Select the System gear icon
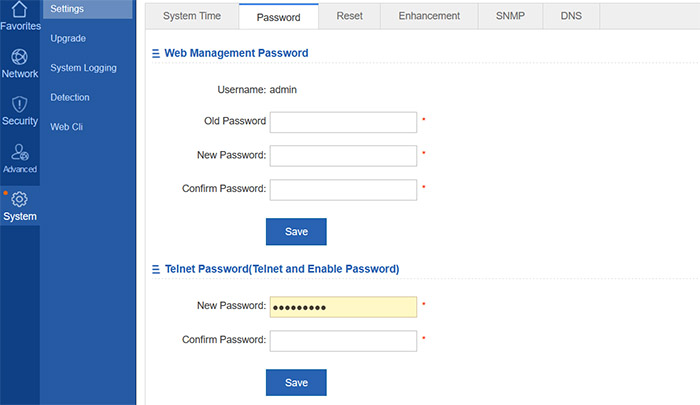Screen dimensions: 700x405 19,199
